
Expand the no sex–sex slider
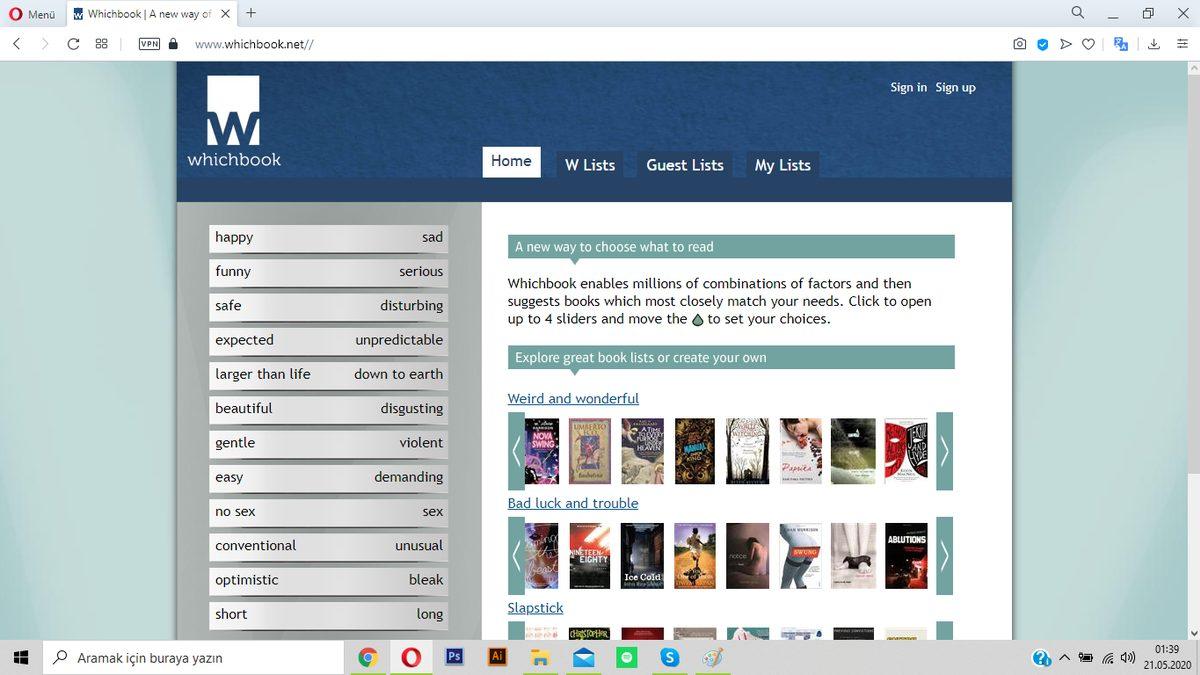[x=328, y=511]
